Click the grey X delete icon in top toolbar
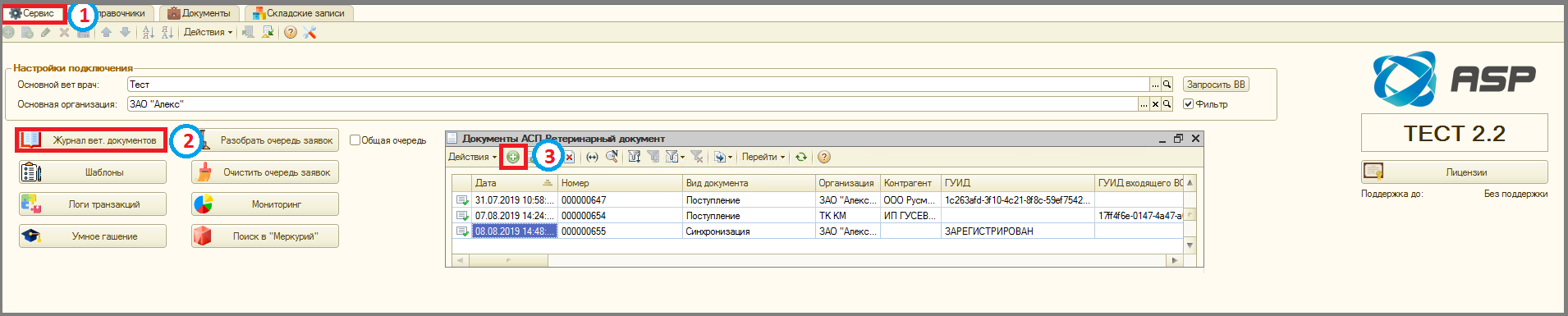Viewport: 1568px width, 316px height. pyautogui.click(x=64, y=32)
